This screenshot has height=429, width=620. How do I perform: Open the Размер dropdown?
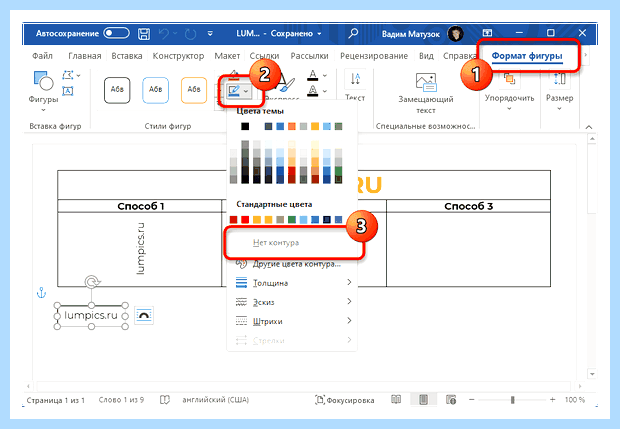[560, 92]
